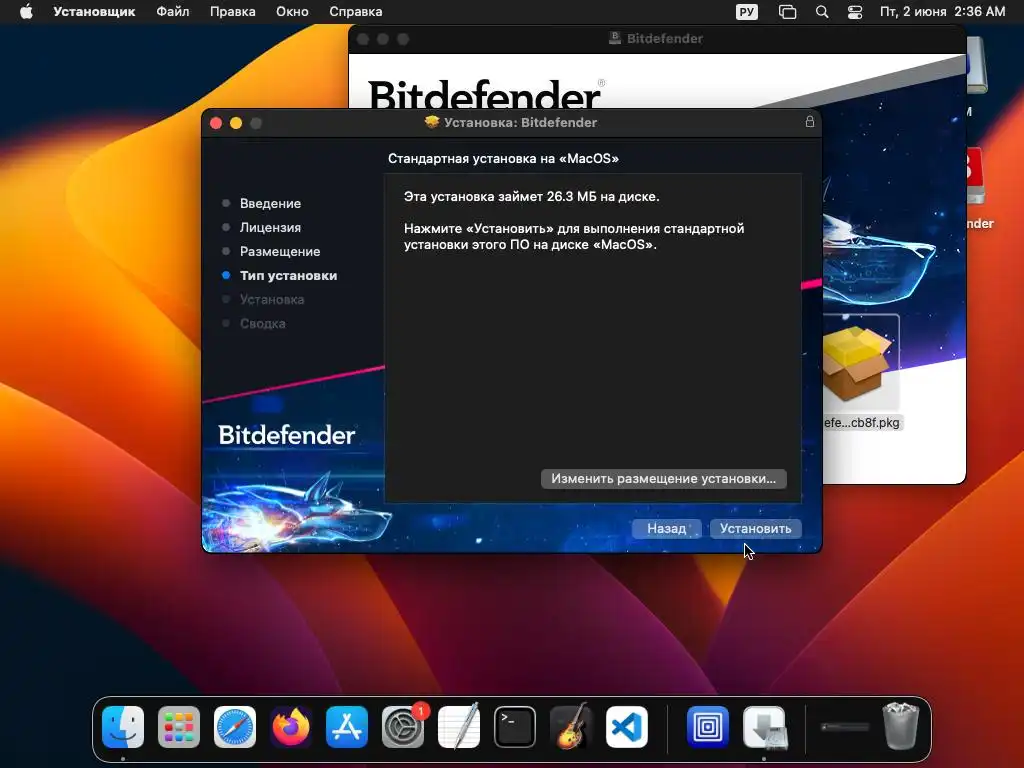
Task: Open the Окно menu
Action: point(292,12)
